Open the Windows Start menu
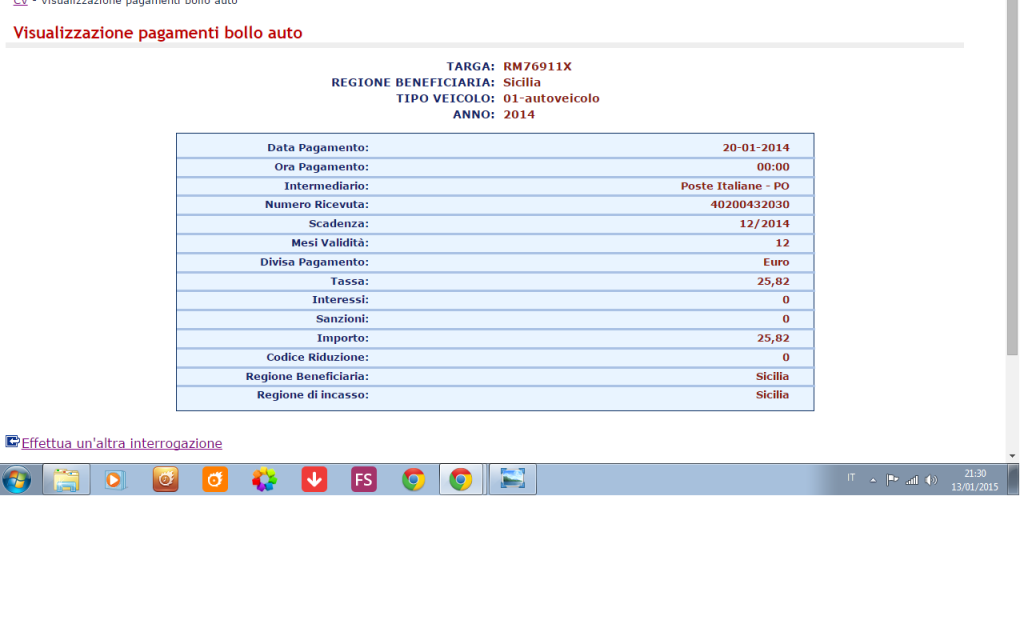1024x640 pixels. point(17,480)
